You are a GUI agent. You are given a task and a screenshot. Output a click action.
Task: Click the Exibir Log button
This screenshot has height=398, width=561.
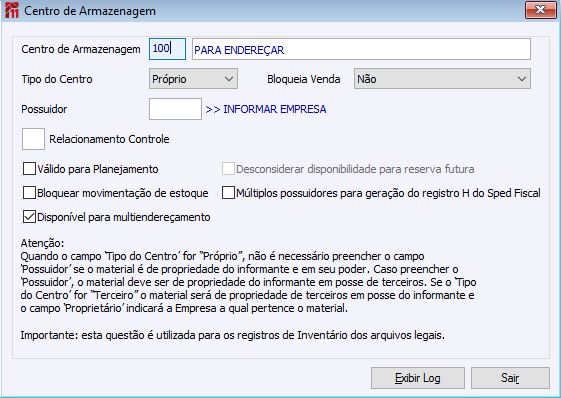pos(418,378)
